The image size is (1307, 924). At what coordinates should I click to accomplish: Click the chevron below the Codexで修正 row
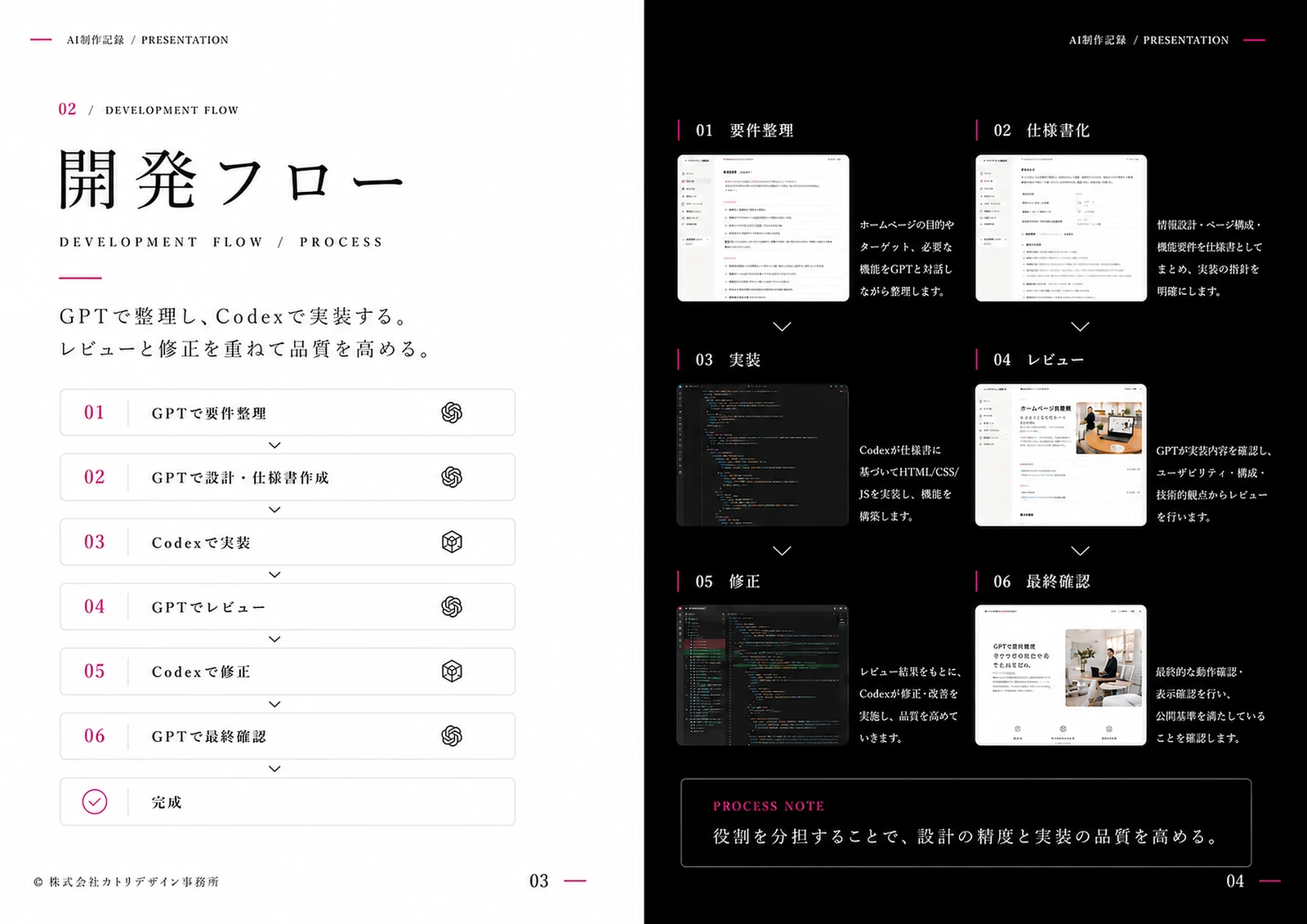[x=274, y=703]
